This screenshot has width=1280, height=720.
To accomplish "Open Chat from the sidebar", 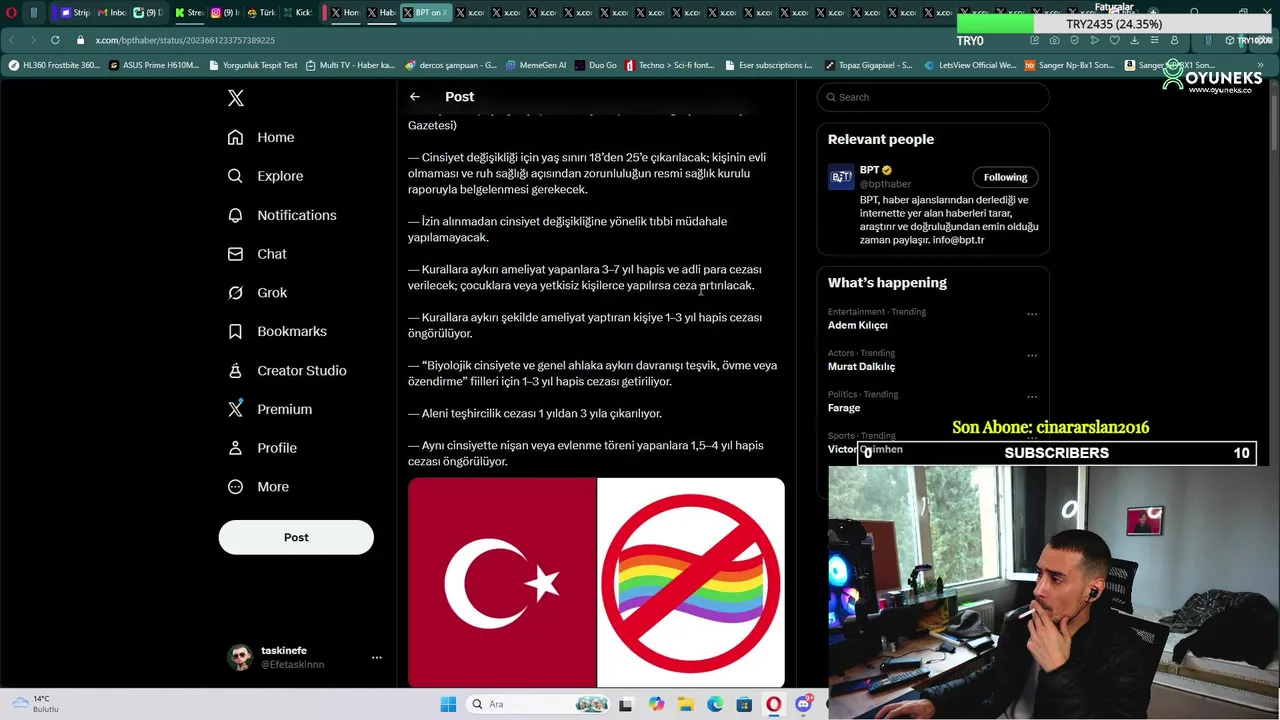I will 257,254.
